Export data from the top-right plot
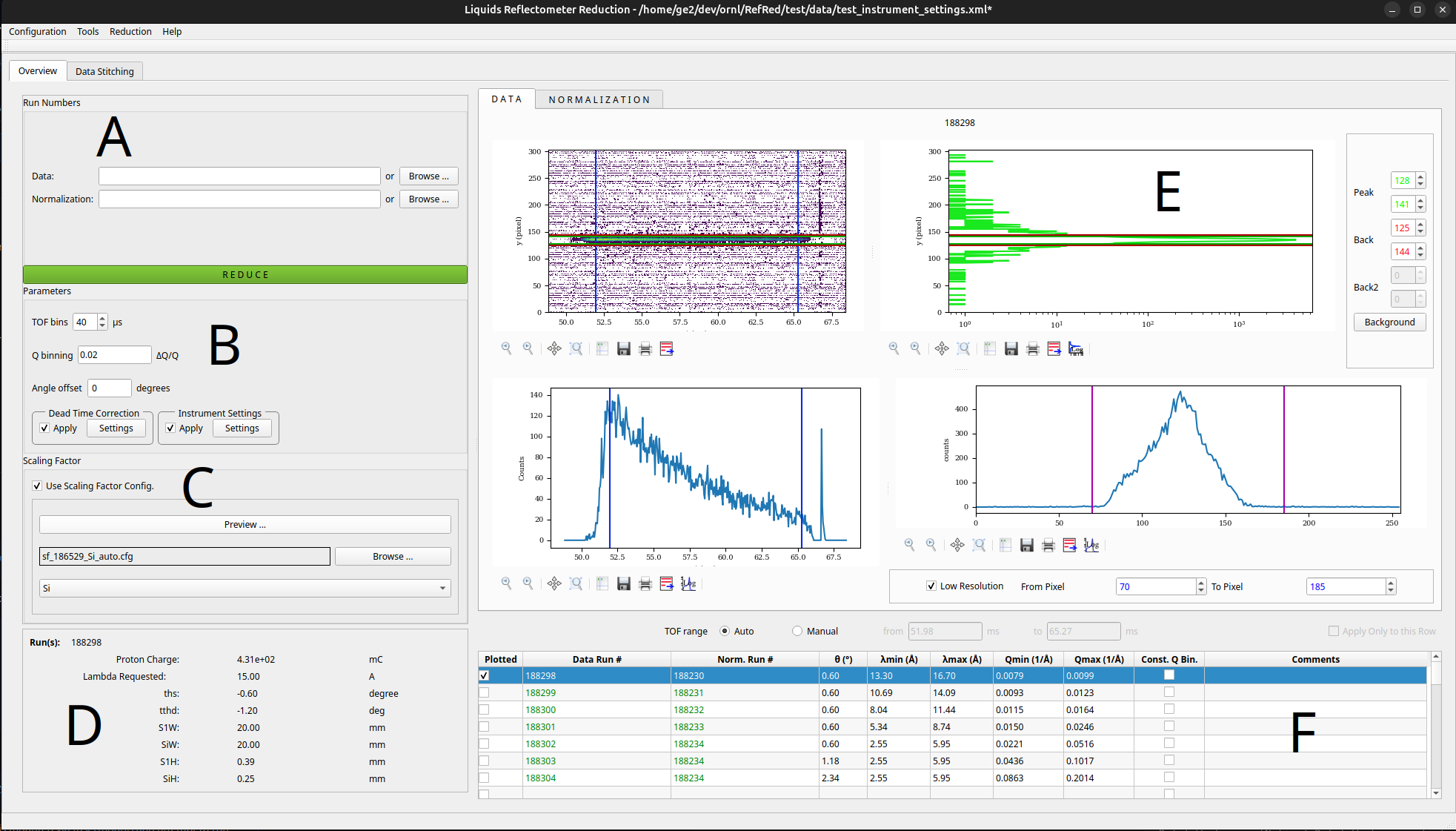The width and height of the screenshot is (1456, 831). tap(1054, 348)
